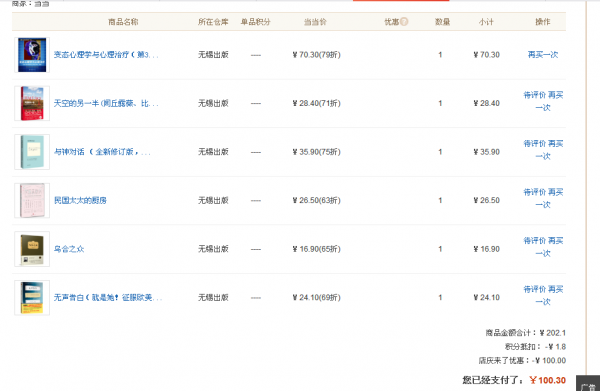Click the paid total ¥100.30
600x391 pixels.
coord(548,380)
